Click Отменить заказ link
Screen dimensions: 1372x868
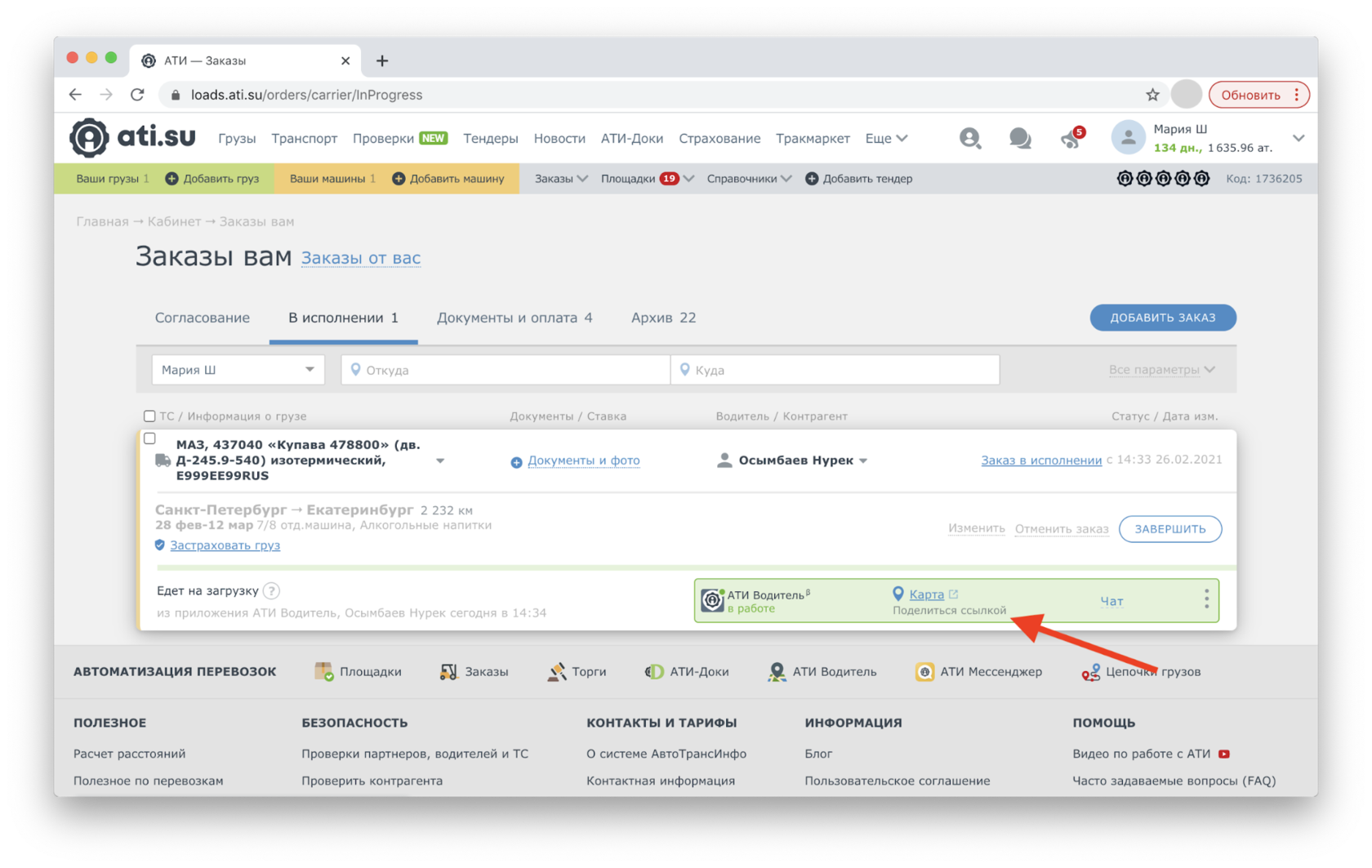tap(1061, 529)
